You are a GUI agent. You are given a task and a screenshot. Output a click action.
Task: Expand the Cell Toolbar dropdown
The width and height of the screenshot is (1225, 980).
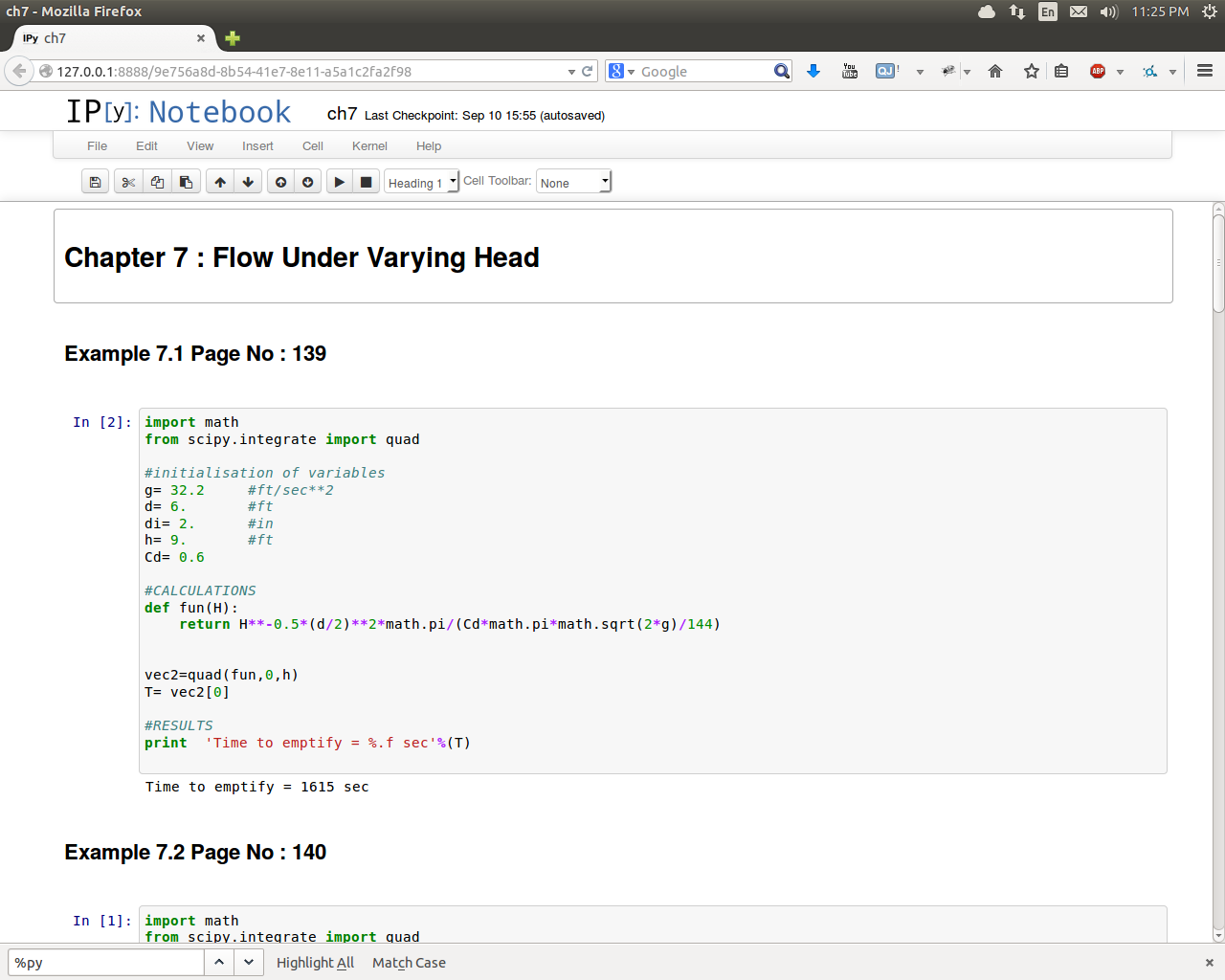click(573, 183)
